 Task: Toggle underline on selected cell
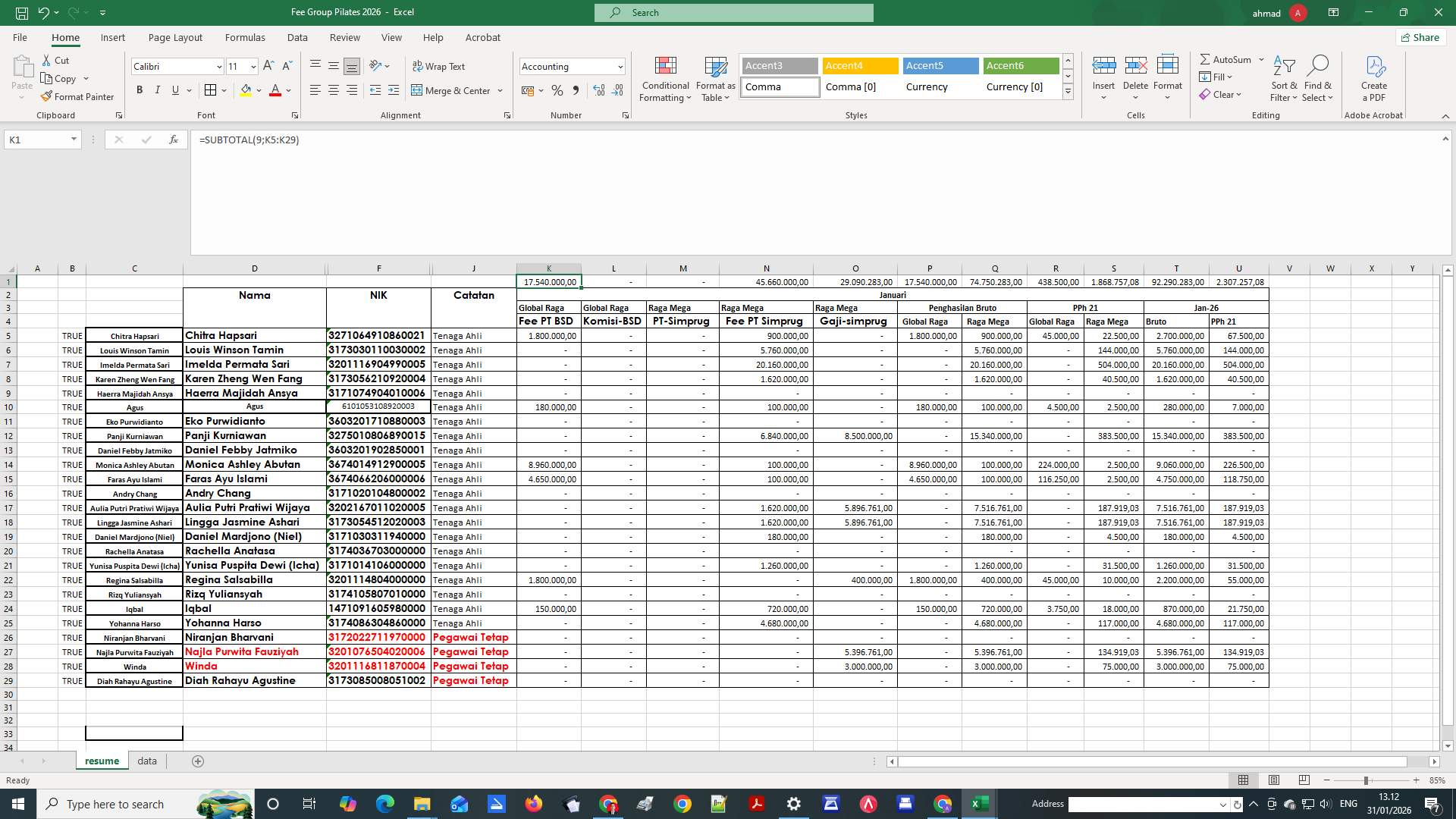(x=174, y=89)
